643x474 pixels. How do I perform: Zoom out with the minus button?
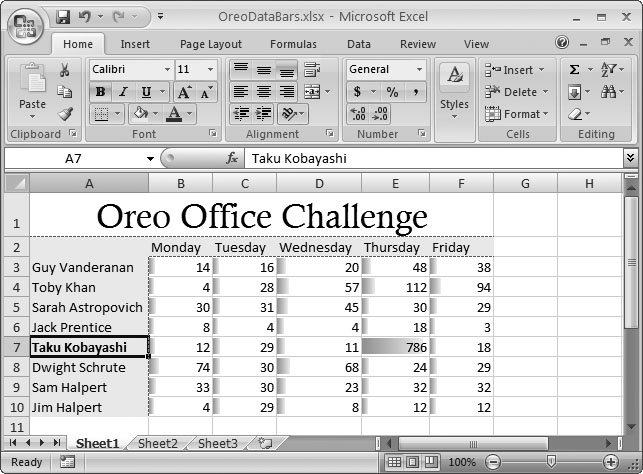pos(493,462)
